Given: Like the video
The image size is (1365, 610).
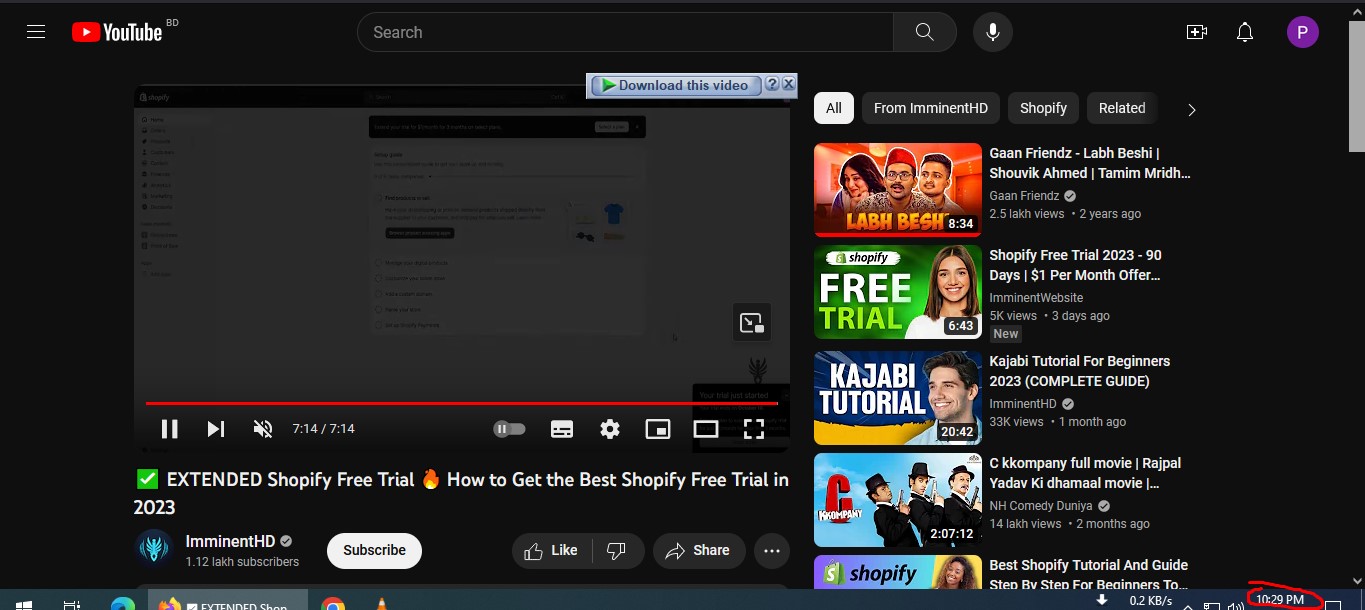Looking at the screenshot, I should coord(551,550).
